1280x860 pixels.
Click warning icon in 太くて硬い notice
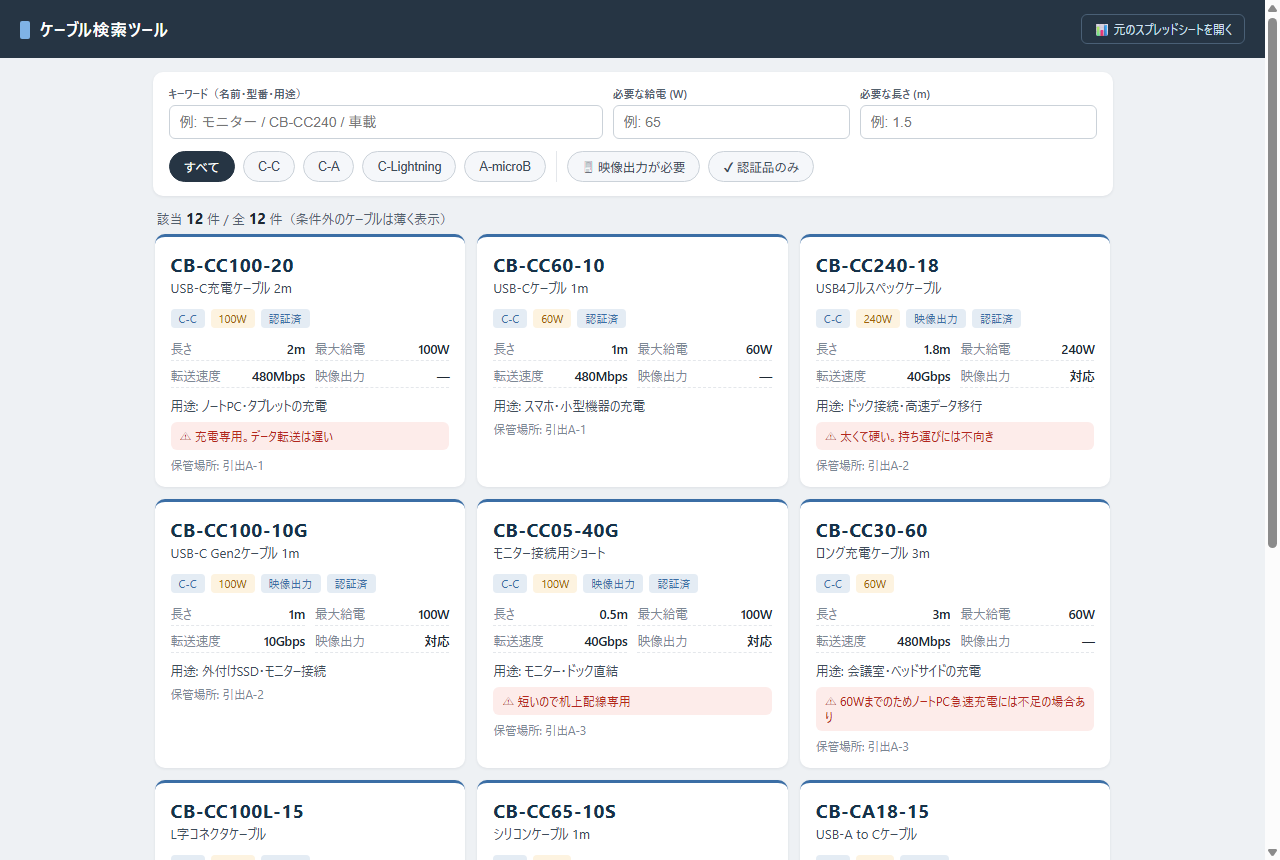click(830, 437)
